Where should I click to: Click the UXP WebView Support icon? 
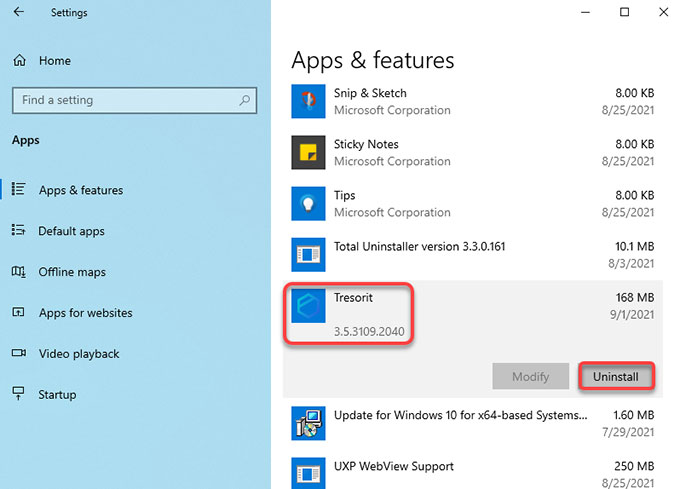308,473
